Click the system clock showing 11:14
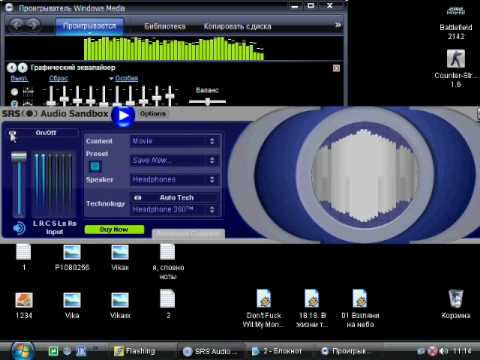 (462, 351)
